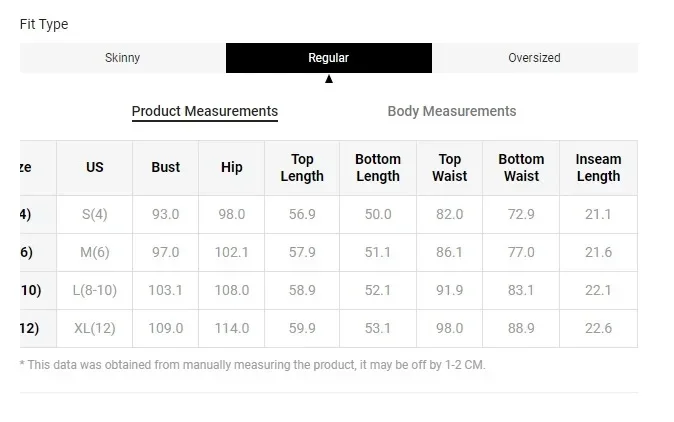
Task: Select the XL(12) size row
Action: click(329, 328)
